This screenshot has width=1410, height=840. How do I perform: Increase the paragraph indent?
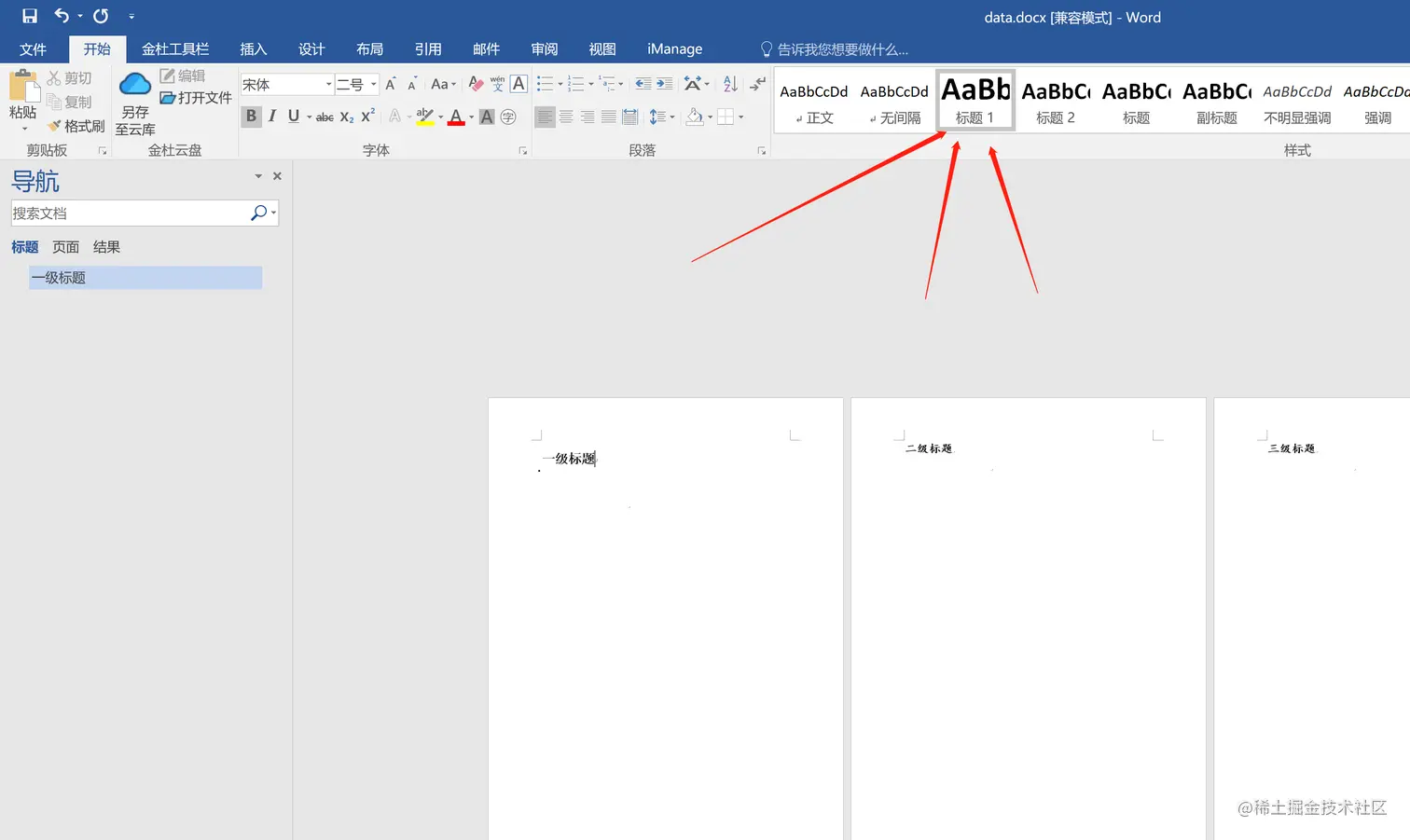tap(664, 84)
